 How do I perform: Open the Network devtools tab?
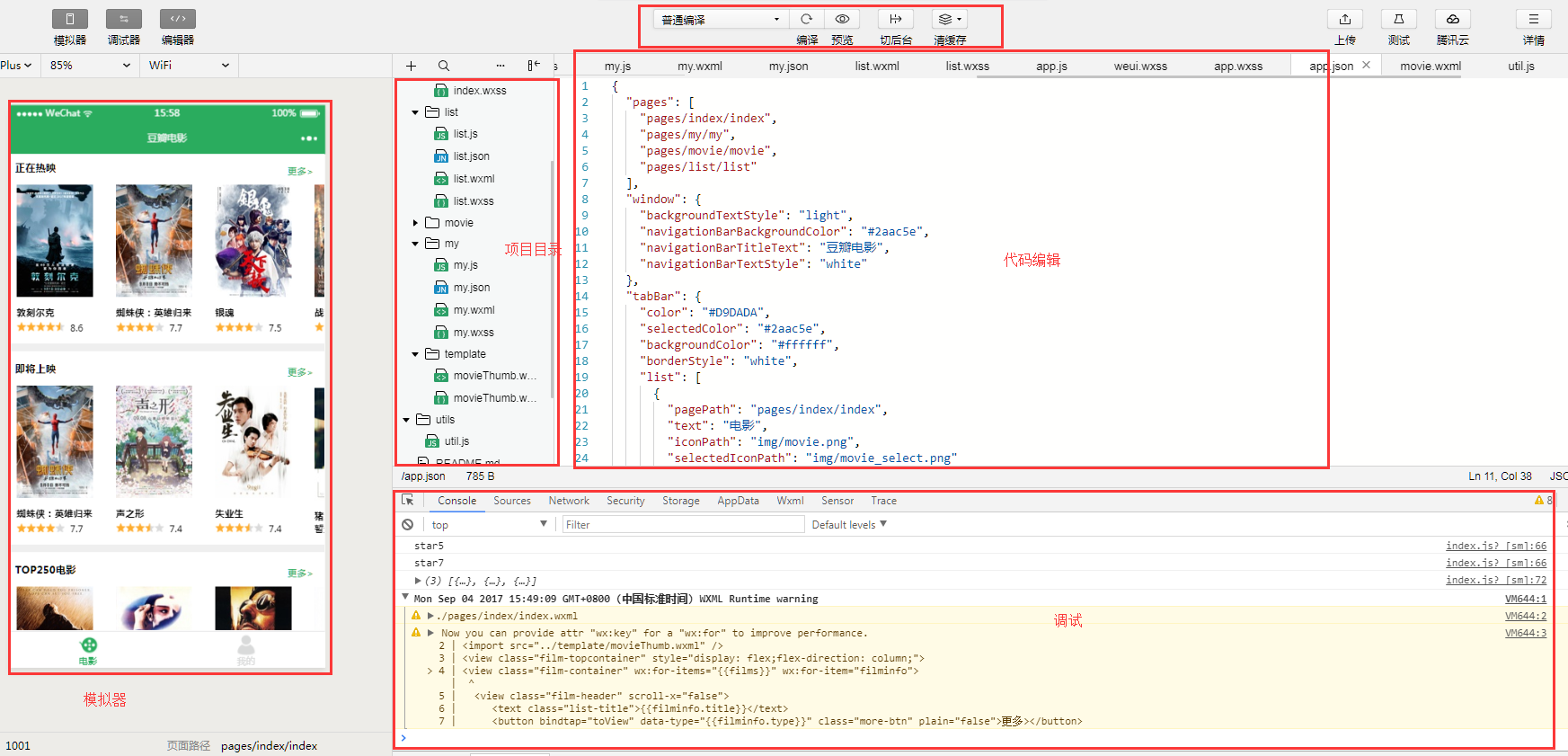[569, 501]
